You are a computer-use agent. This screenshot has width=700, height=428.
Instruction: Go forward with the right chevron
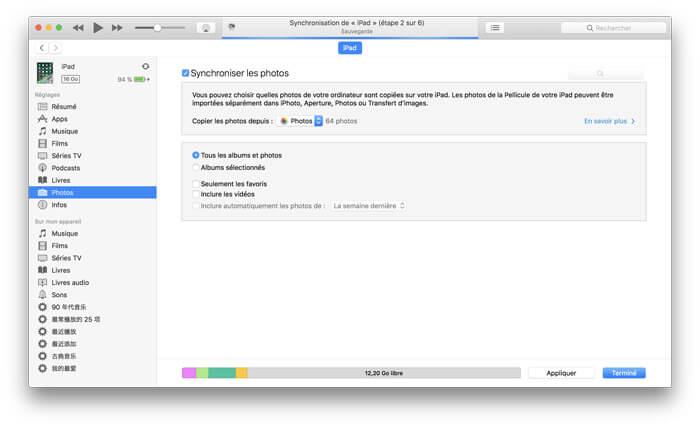(55, 48)
